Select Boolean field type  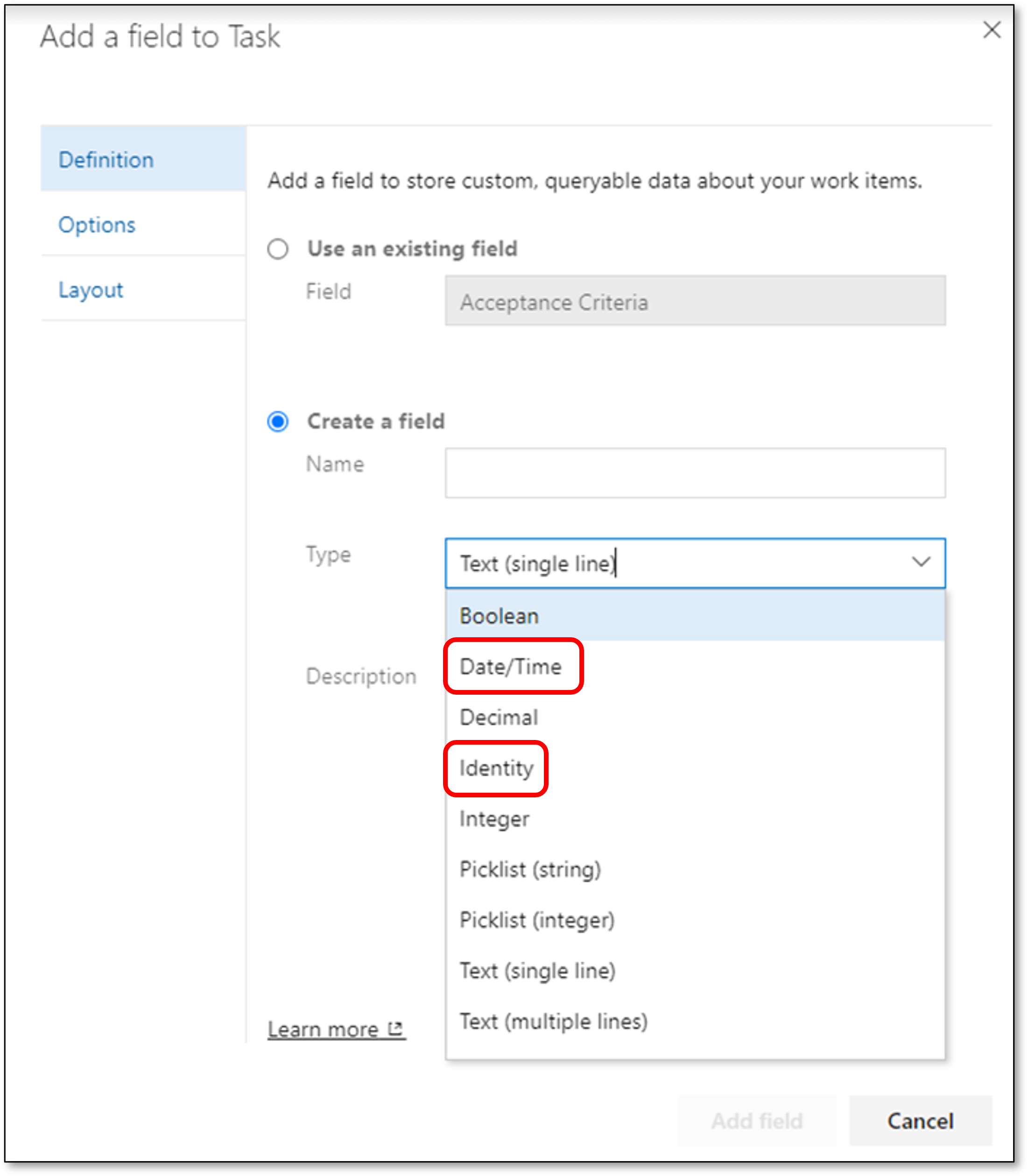(x=695, y=613)
